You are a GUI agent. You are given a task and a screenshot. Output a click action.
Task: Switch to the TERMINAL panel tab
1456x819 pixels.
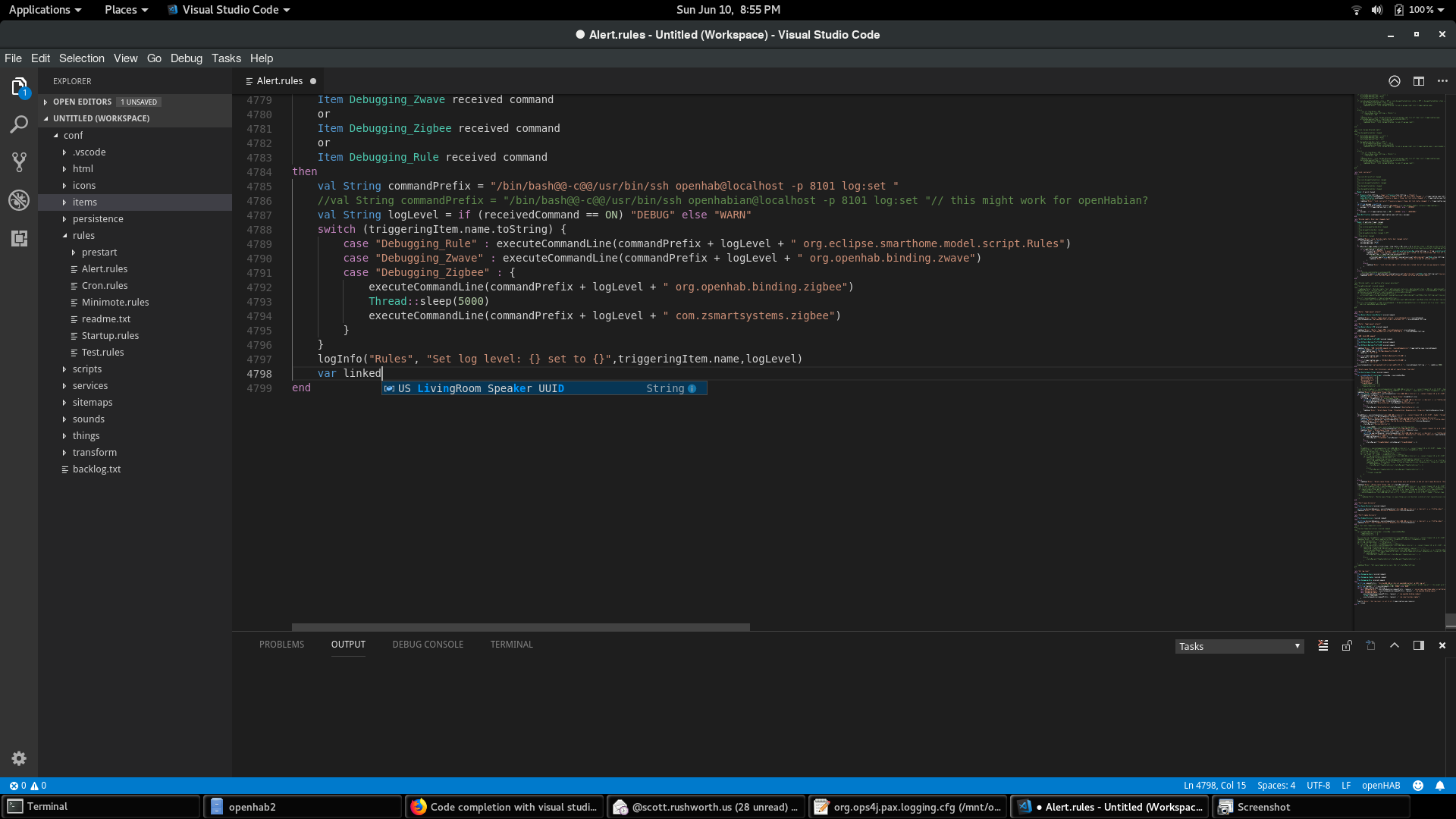point(511,645)
